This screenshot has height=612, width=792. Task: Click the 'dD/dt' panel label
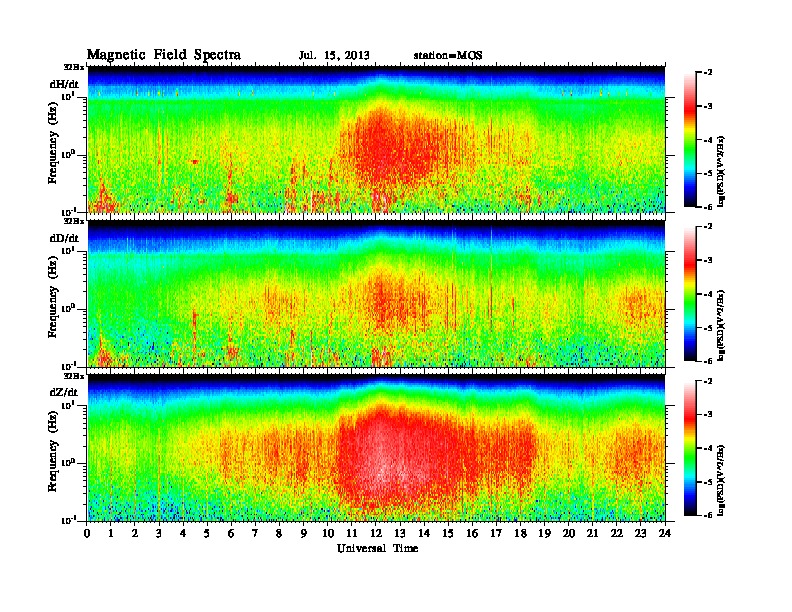[x=64, y=238]
